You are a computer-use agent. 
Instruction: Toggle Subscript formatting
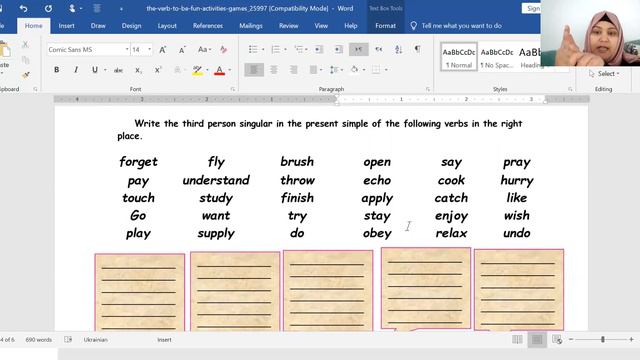point(138,70)
